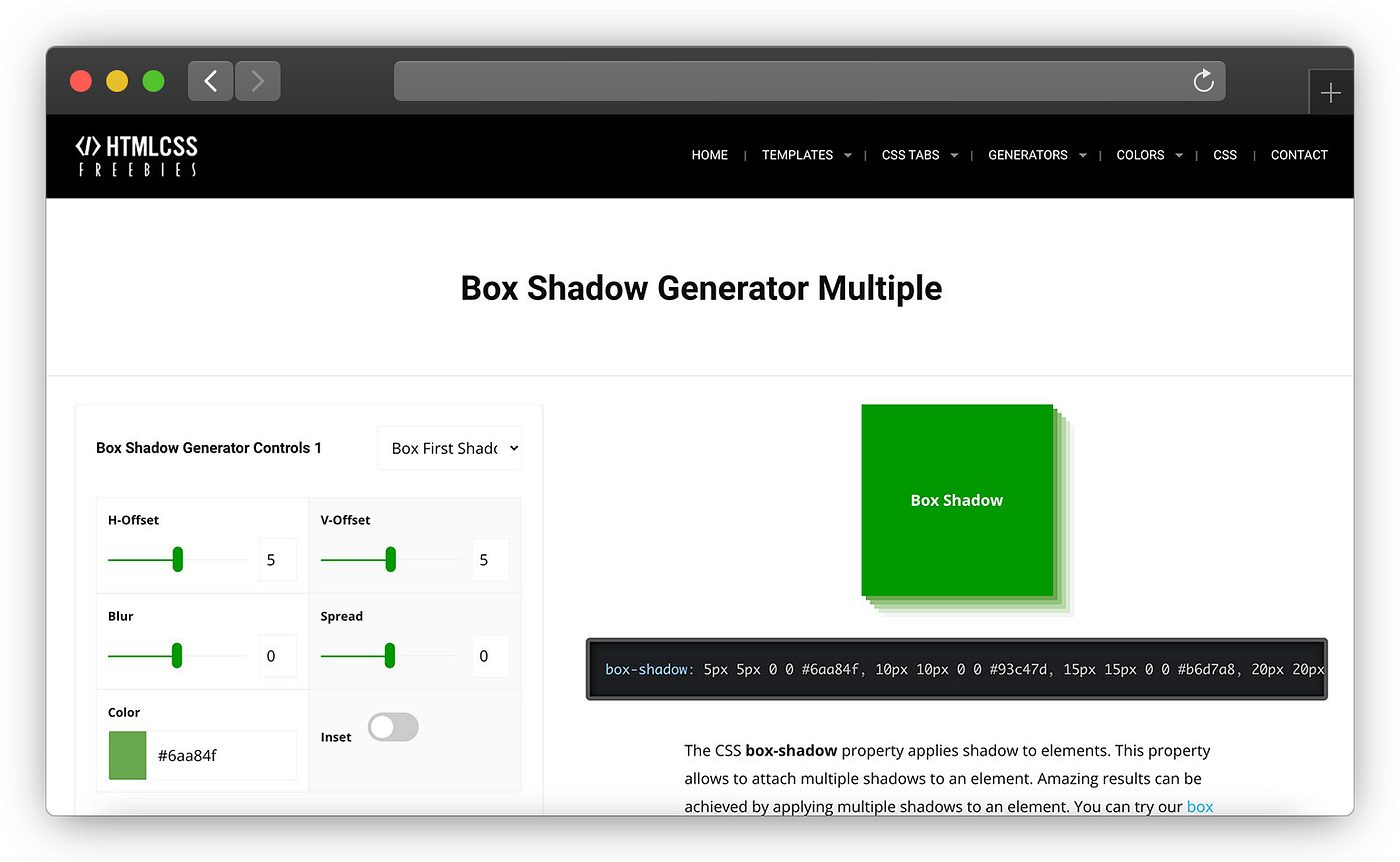Click the CSS TABS dropdown arrow
Image resolution: width=1400 pixels, height=862 pixels.
tap(954, 156)
